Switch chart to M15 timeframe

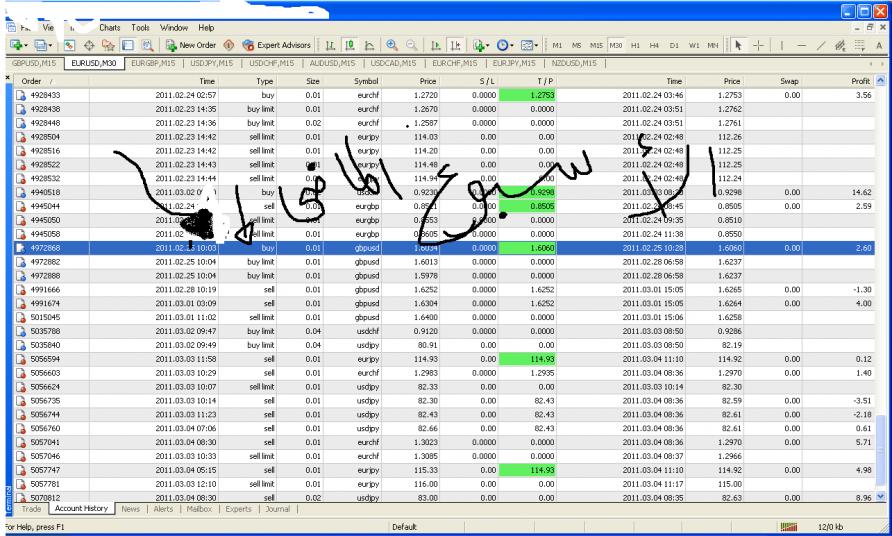(597, 46)
